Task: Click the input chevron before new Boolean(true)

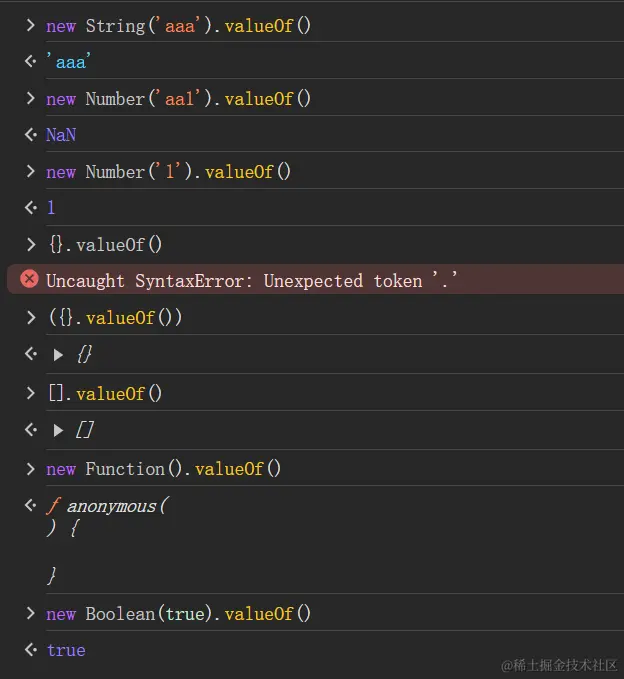Action: coord(30,613)
